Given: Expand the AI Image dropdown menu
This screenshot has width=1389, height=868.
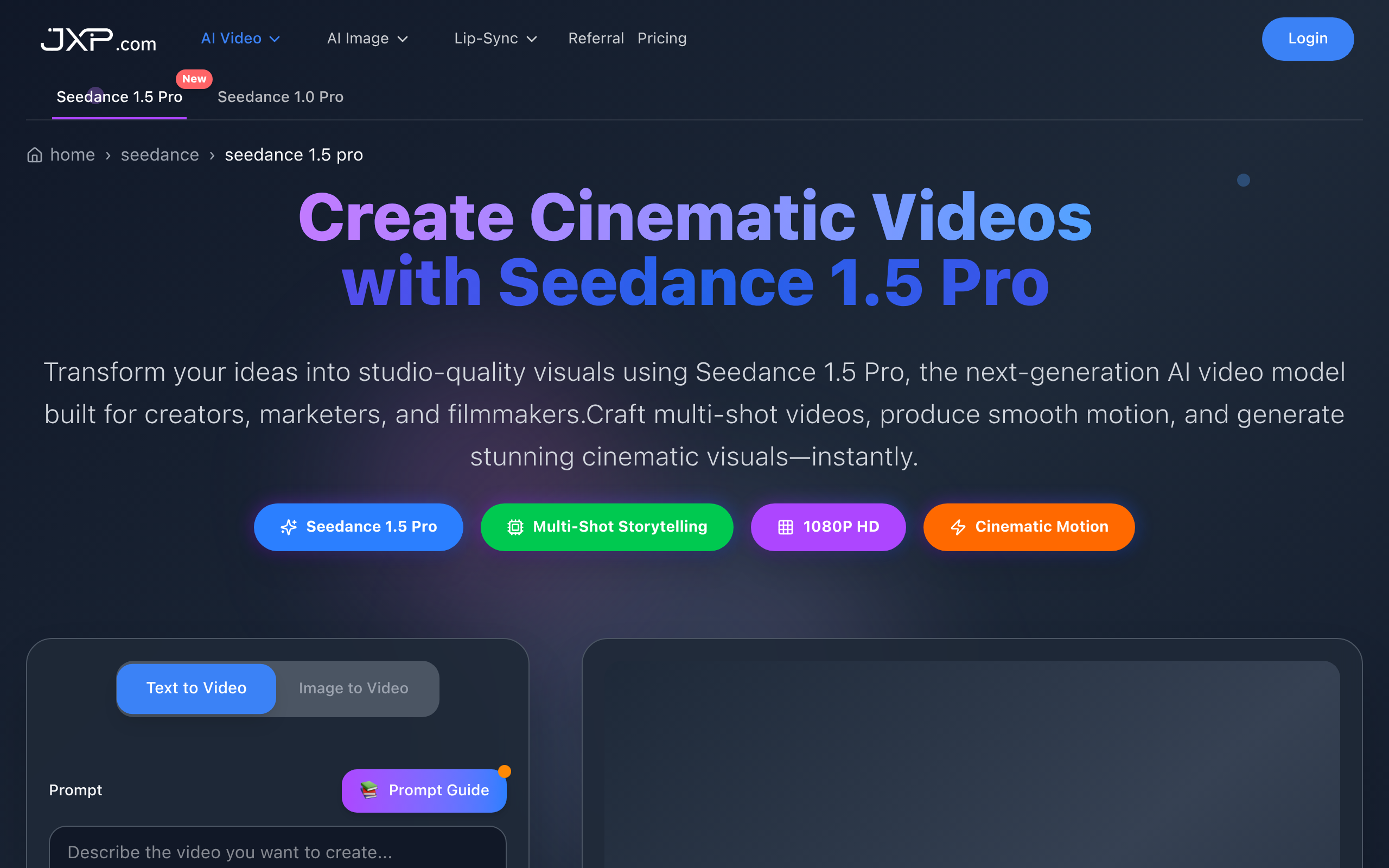Looking at the screenshot, I should tap(367, 39).
